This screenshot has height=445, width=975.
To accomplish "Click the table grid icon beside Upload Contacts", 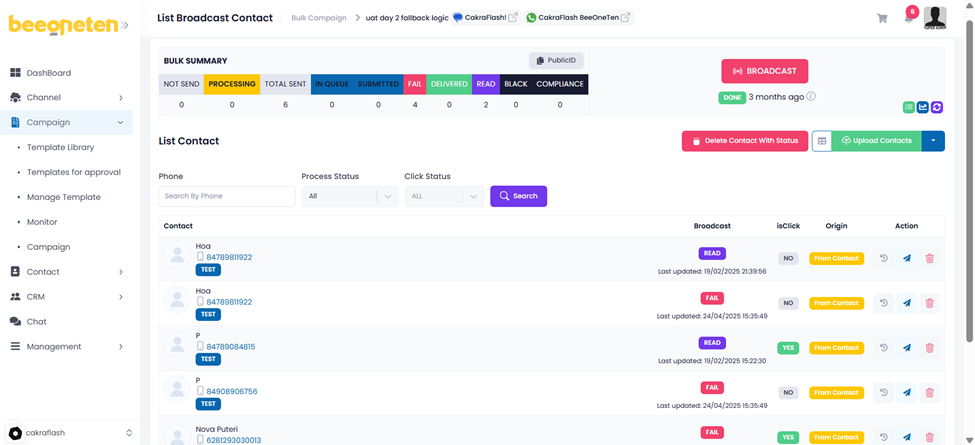I will point(822,141).
